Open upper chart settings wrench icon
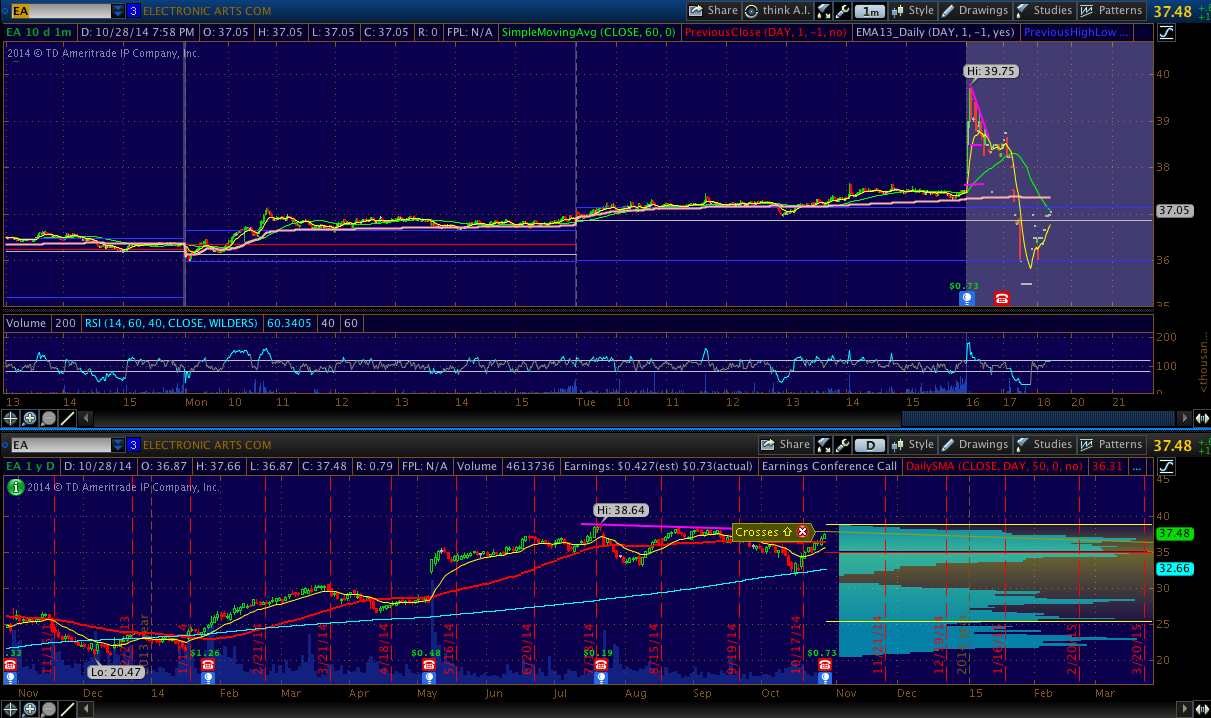 842,11
